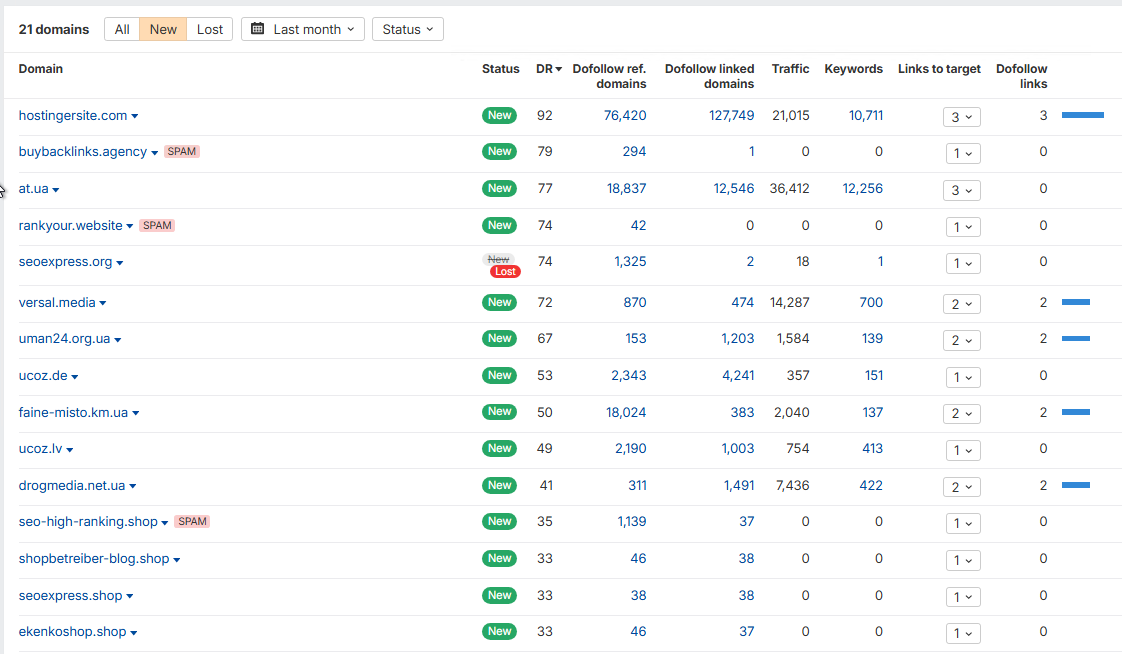This screenshot has height=654, width=1122.
Task: Open the Status filter dropdown
Action: [x=408, y=29]
